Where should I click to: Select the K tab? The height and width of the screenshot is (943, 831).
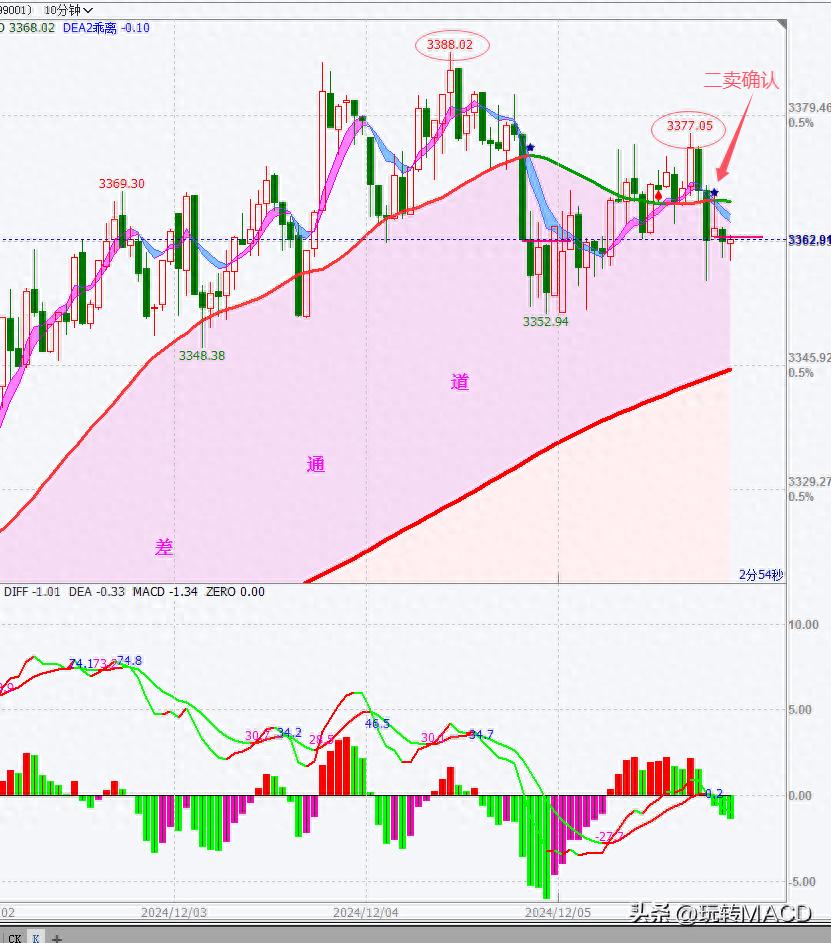pyautogui.click(x=36, y=937)
